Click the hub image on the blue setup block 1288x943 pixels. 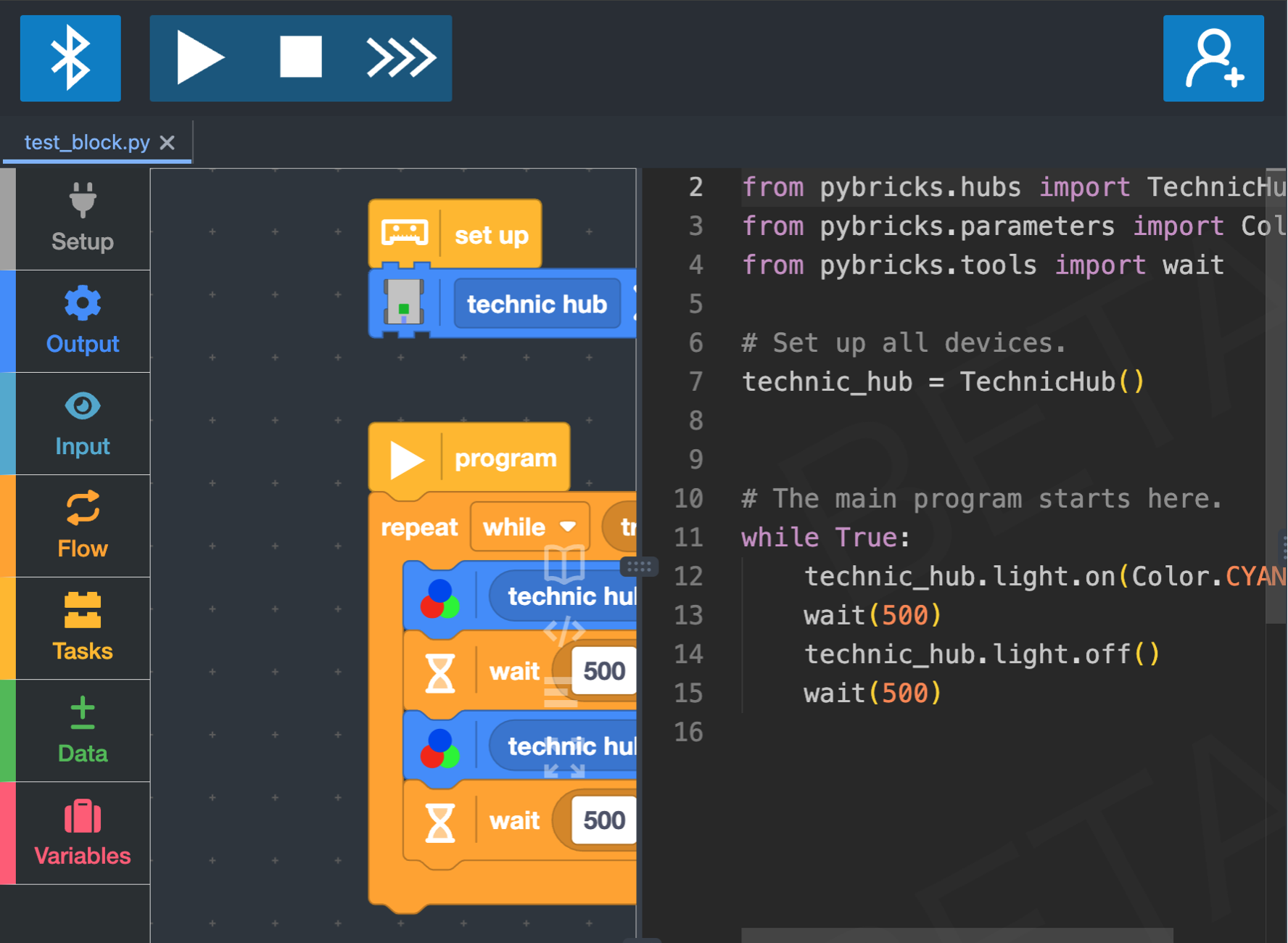click(404, 302)
